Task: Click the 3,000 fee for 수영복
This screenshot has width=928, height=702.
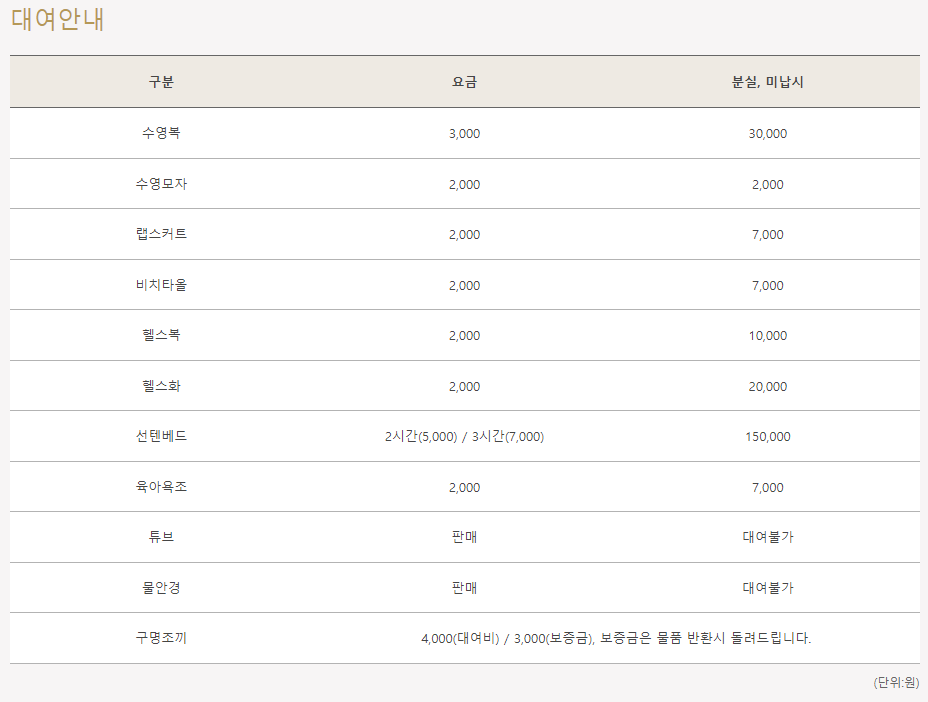Action: click(465, 134)
